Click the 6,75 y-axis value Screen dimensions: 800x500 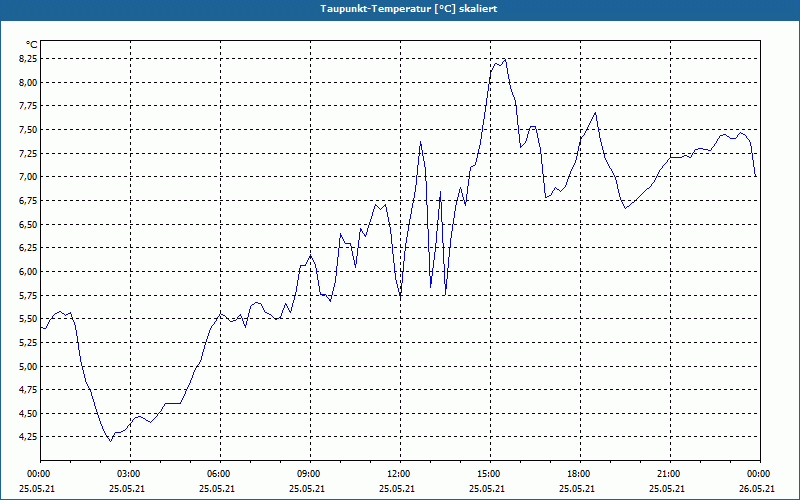(29, 201)
